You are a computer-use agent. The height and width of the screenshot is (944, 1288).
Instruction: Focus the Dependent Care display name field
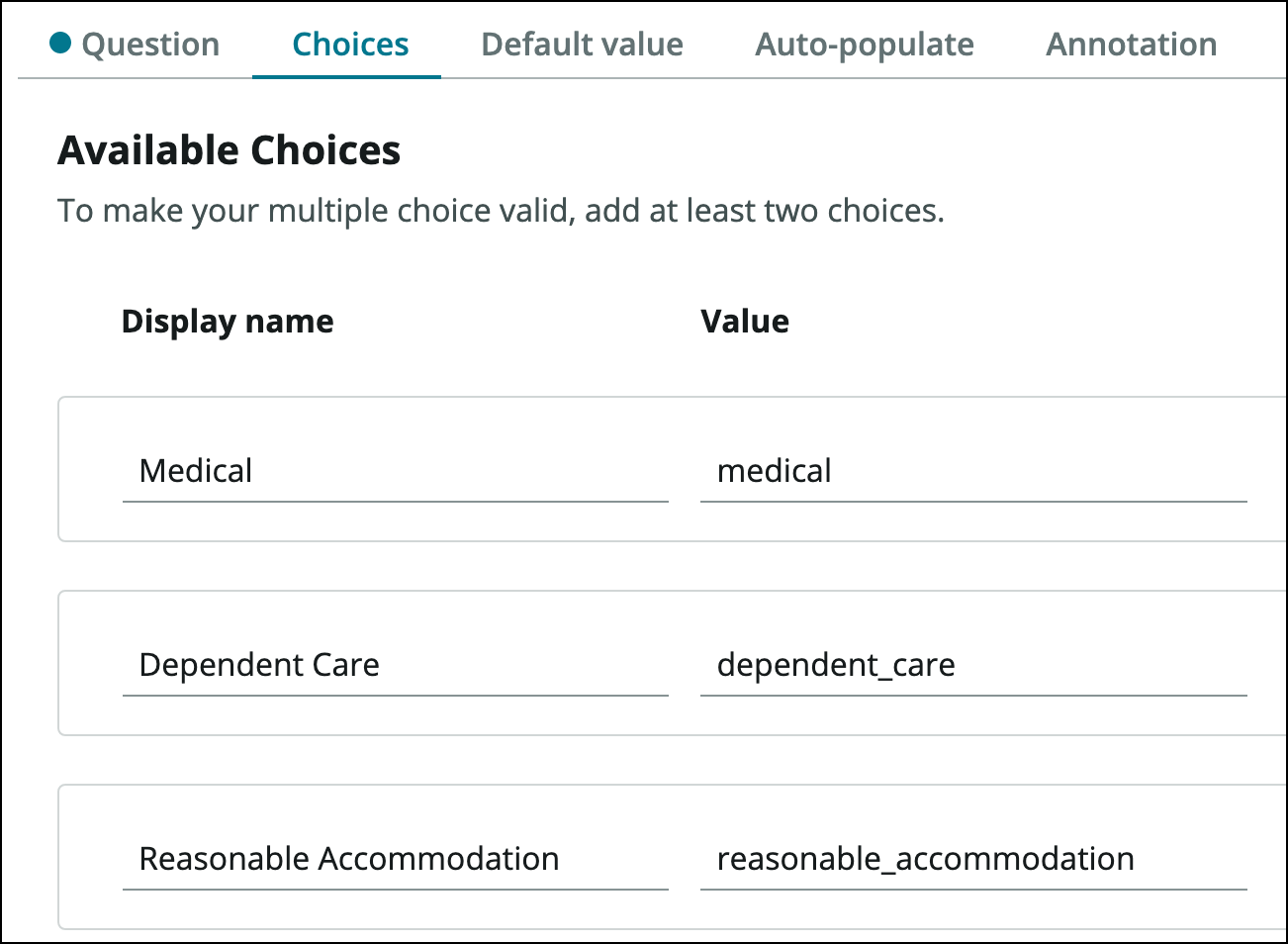coord(394,665)
